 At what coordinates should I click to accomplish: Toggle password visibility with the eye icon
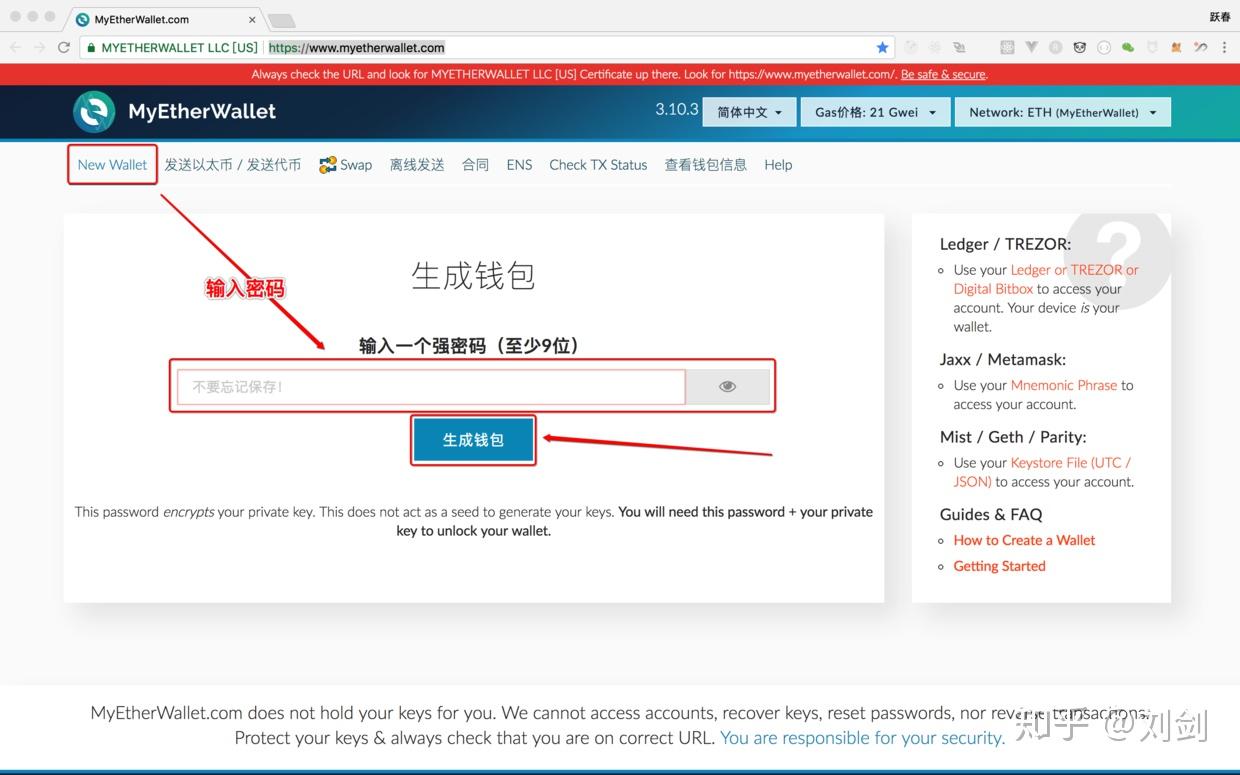point(727,386)
